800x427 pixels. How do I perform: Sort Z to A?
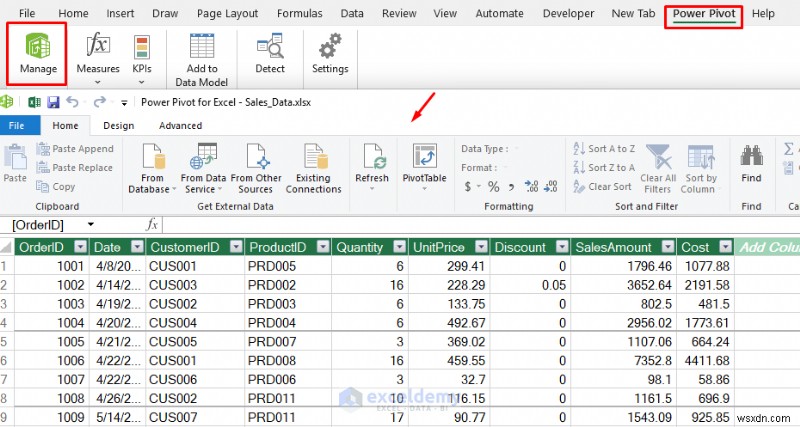tap(605, 167)
